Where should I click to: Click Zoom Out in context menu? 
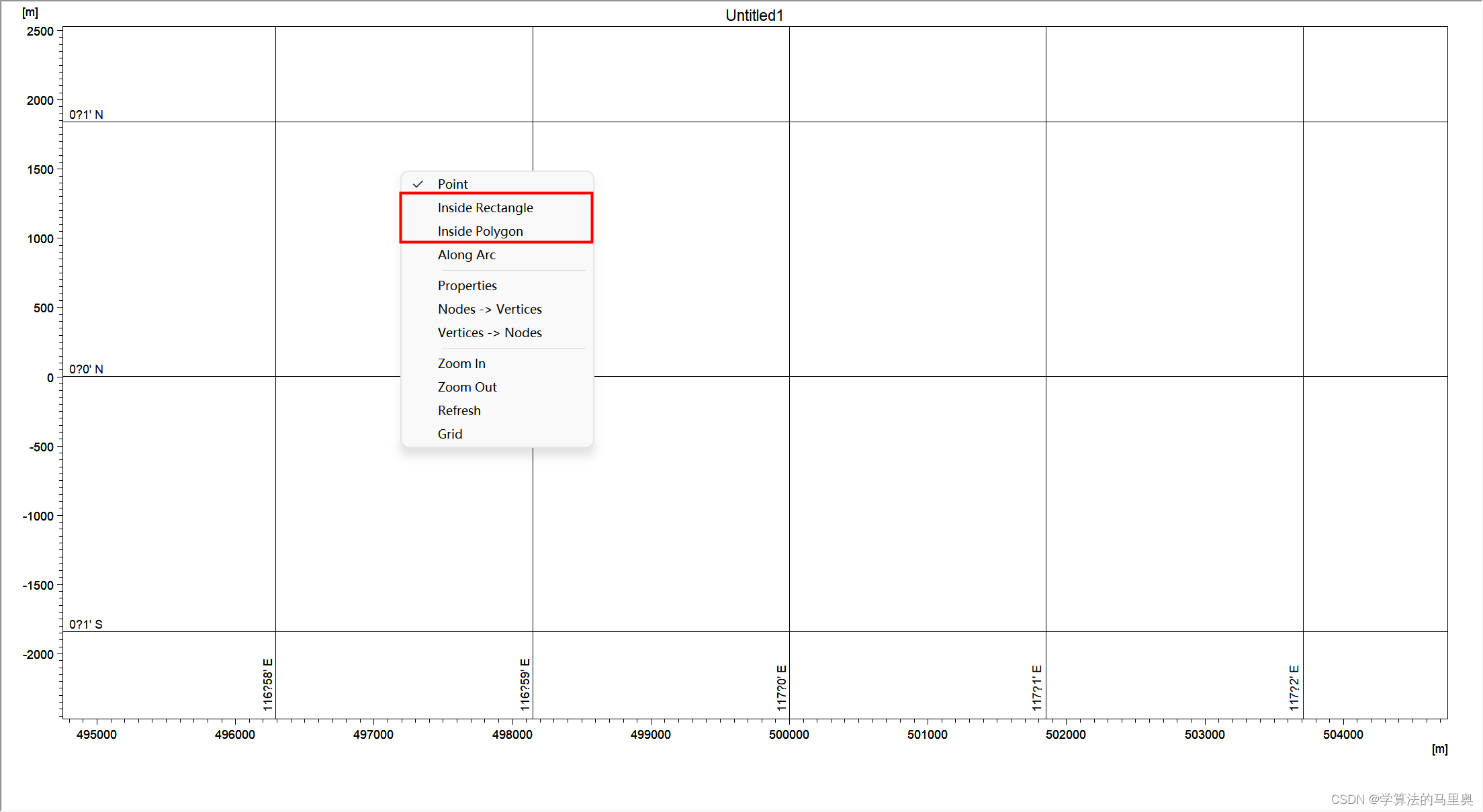(467, 387)
